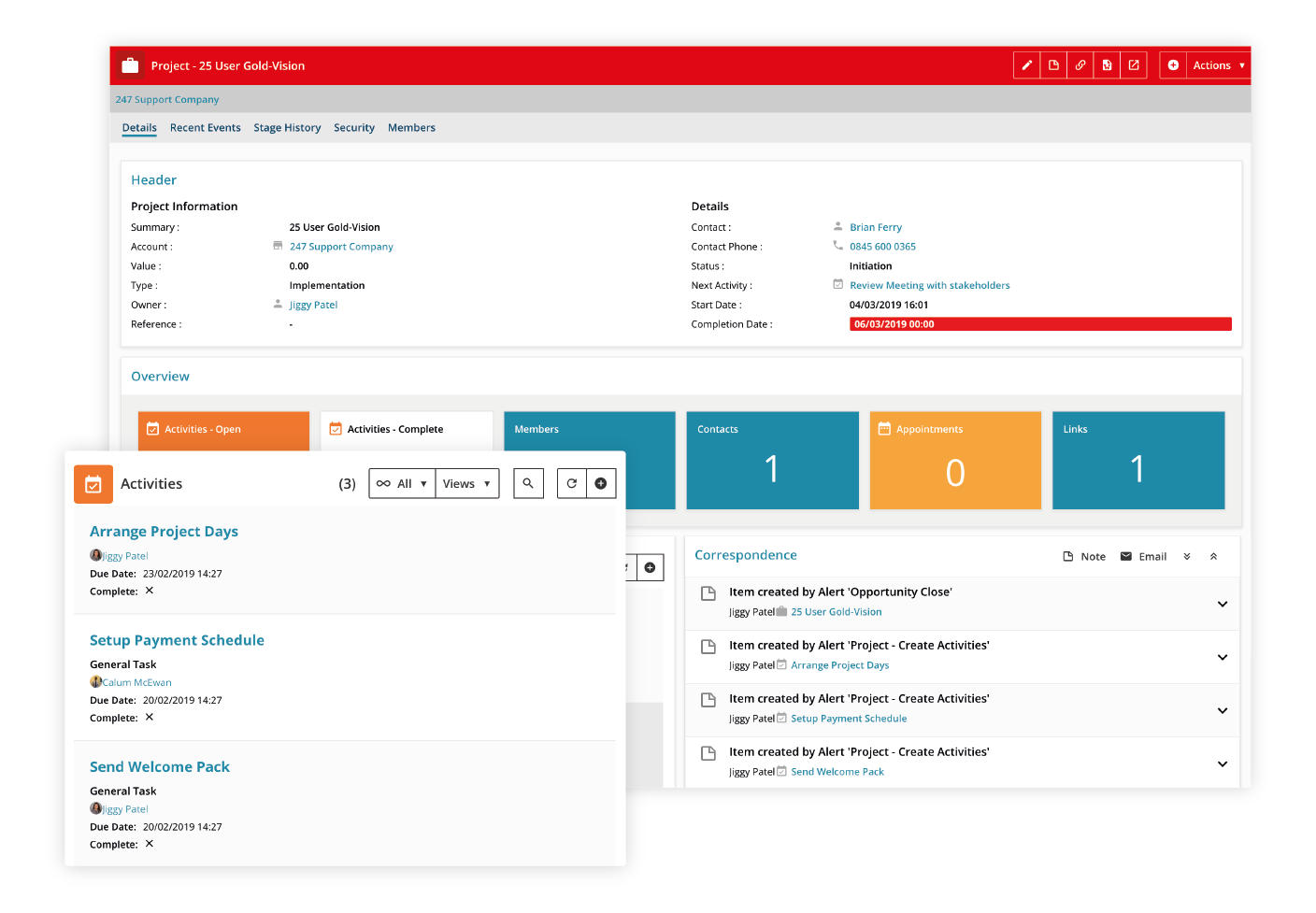Click the calendar icon on Appointments tile
The image size is (1316, 913).
point(884,429)
